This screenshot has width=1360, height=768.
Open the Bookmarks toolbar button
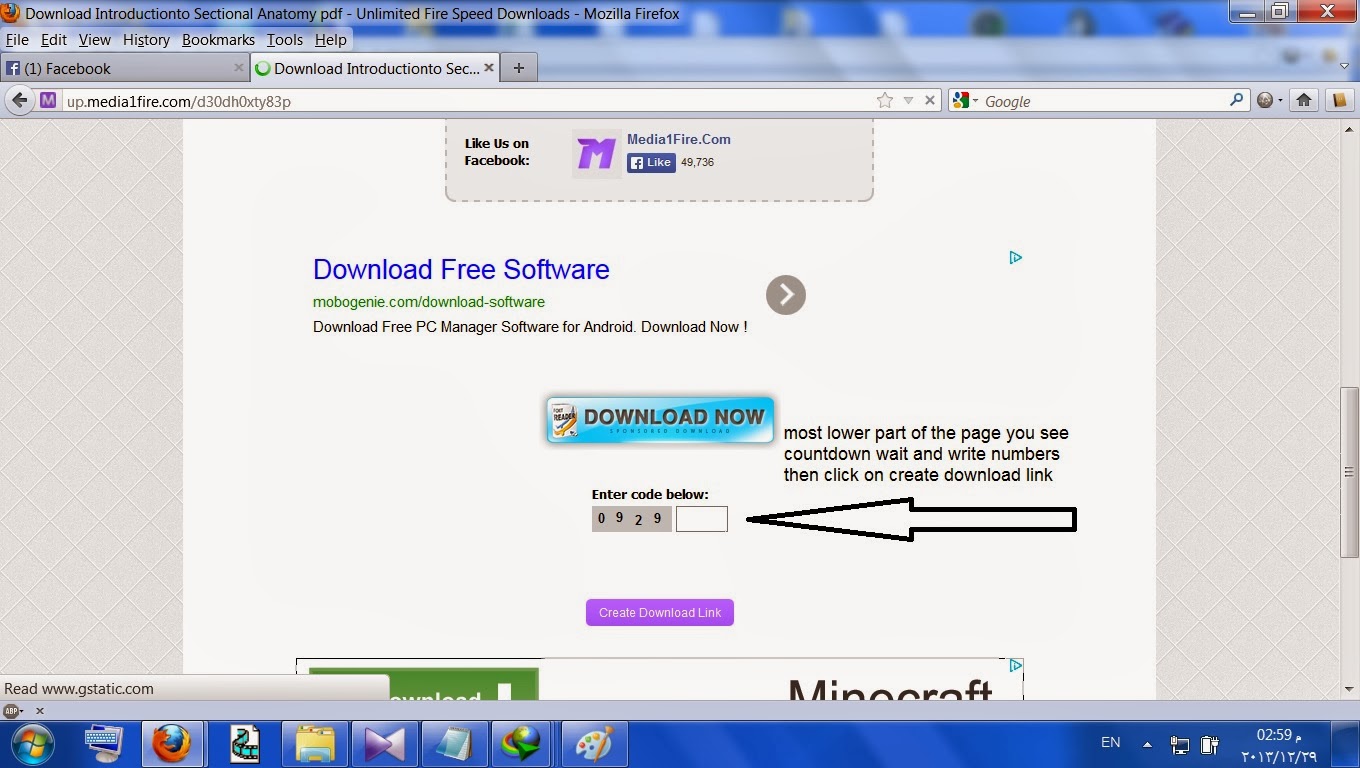pos(1339,100)
